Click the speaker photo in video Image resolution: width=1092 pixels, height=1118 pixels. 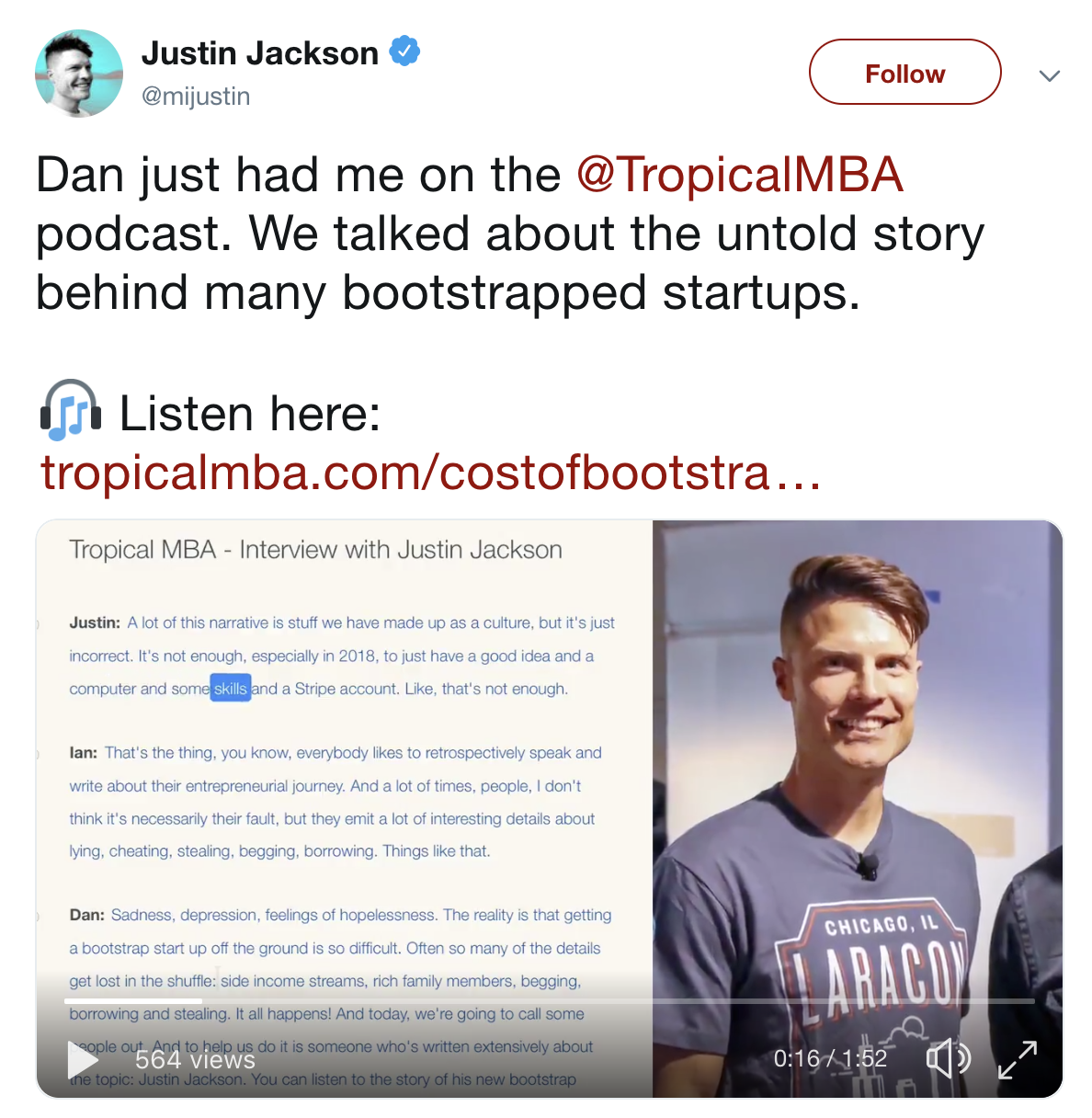(858, 809)
